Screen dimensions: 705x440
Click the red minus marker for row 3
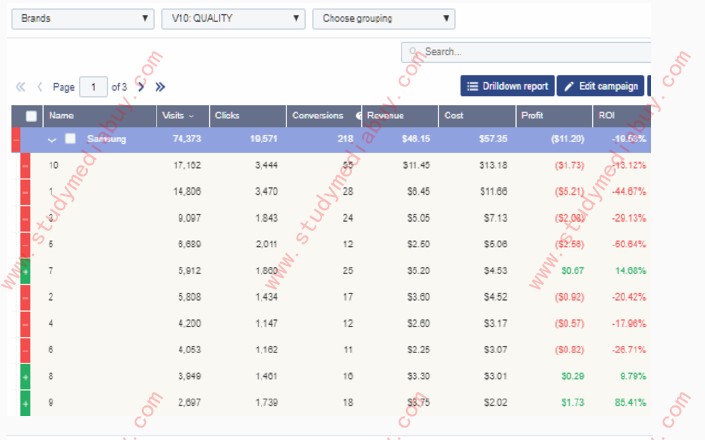[x=25, y=219]
